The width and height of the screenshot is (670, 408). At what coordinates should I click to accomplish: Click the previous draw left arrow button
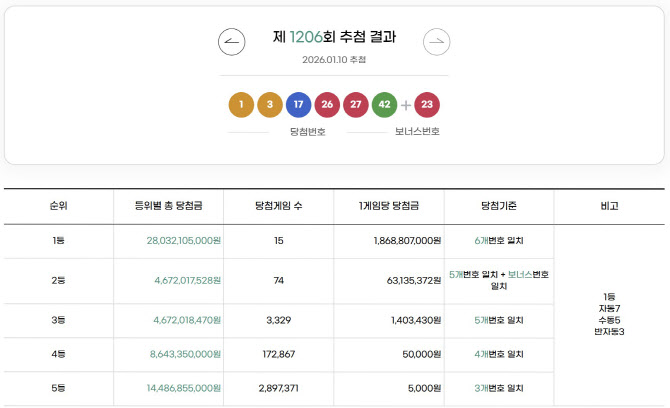point(231,41)
